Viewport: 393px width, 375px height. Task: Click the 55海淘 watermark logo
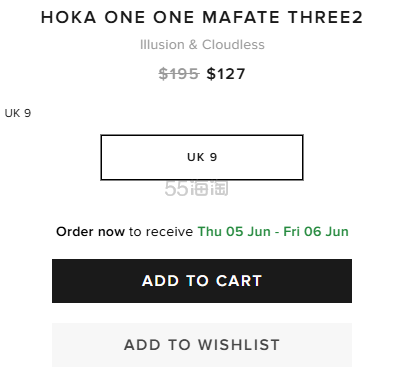[x=196, y=188]
